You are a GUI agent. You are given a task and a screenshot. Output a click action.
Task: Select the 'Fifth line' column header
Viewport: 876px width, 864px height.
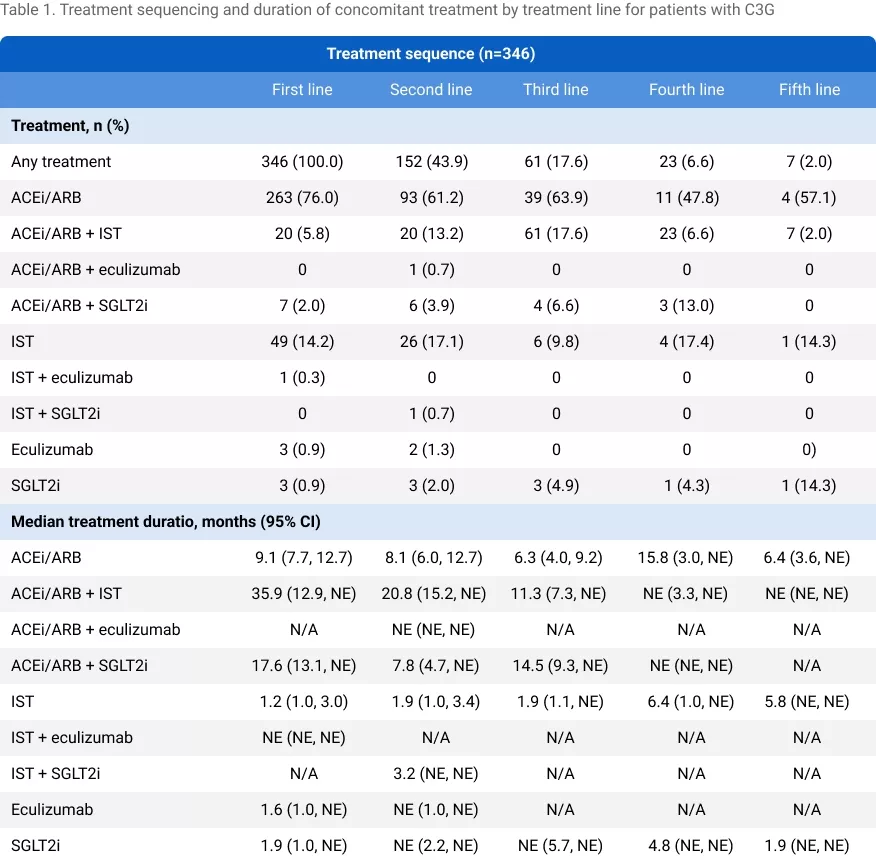[x=809, y=90]
